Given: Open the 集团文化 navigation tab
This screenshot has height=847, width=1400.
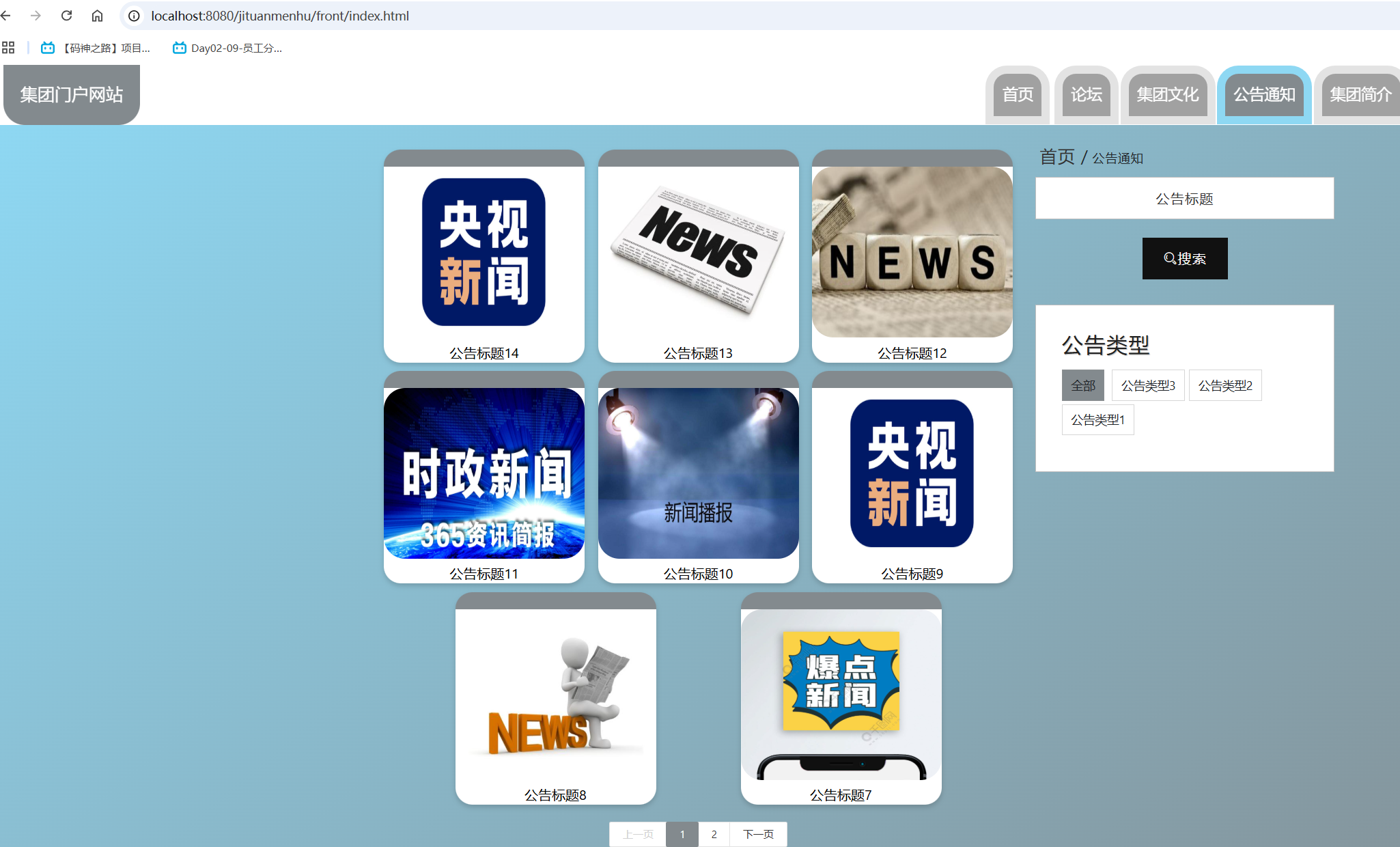Looking at the screenshot, I should [x=1167, y=95].
